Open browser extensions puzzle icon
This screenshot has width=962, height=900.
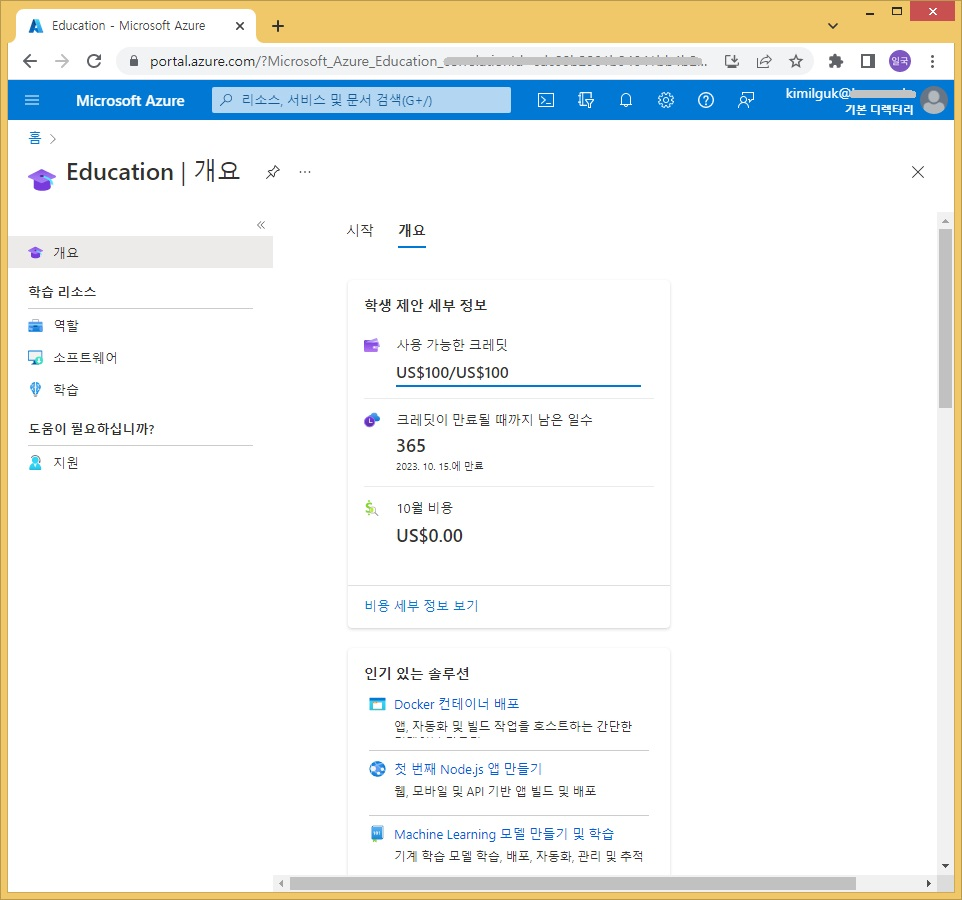(x=836, y=61)
